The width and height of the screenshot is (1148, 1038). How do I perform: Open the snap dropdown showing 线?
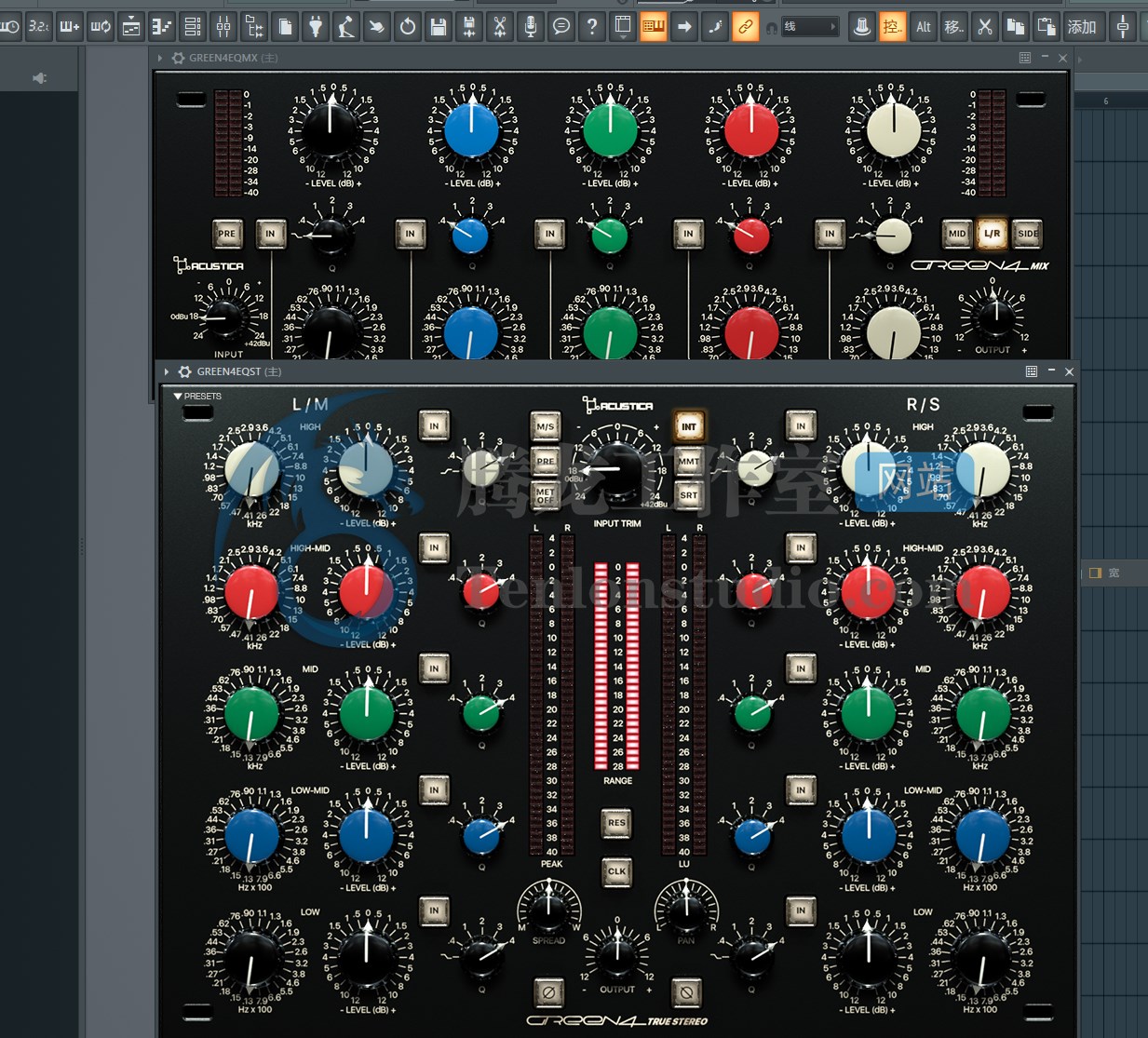[x=809, y=27]
